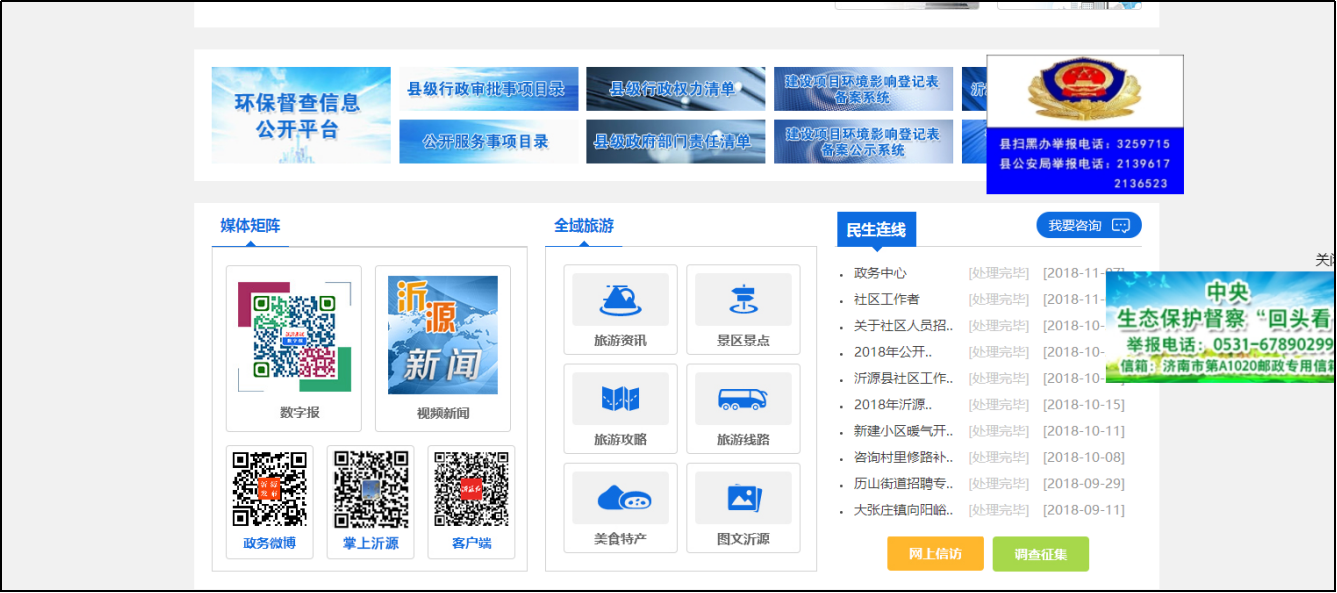Click the 景区景点 signpost icon

coord(743,300)
